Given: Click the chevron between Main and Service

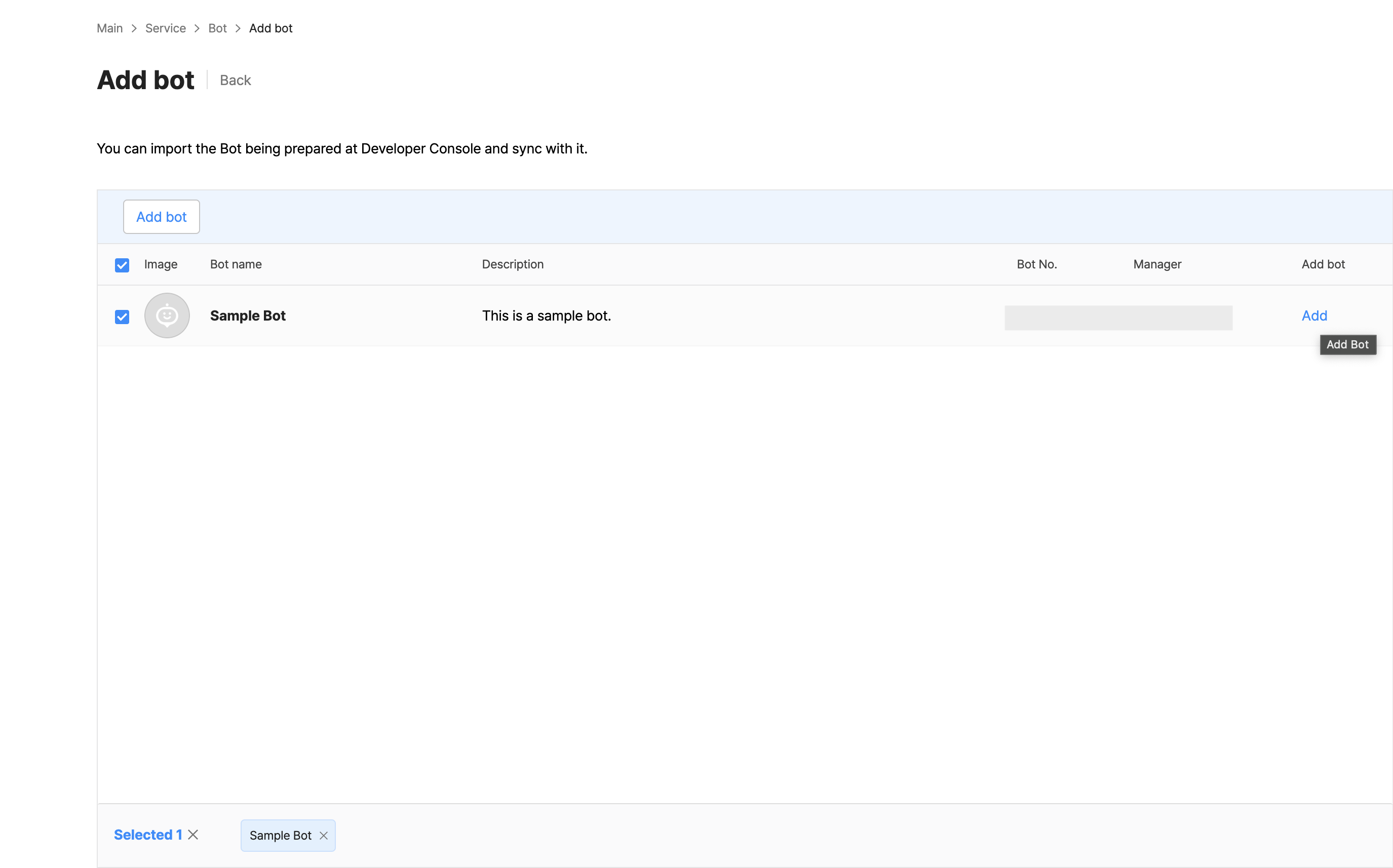Looking at the screenshot, I should coord(134,28).
